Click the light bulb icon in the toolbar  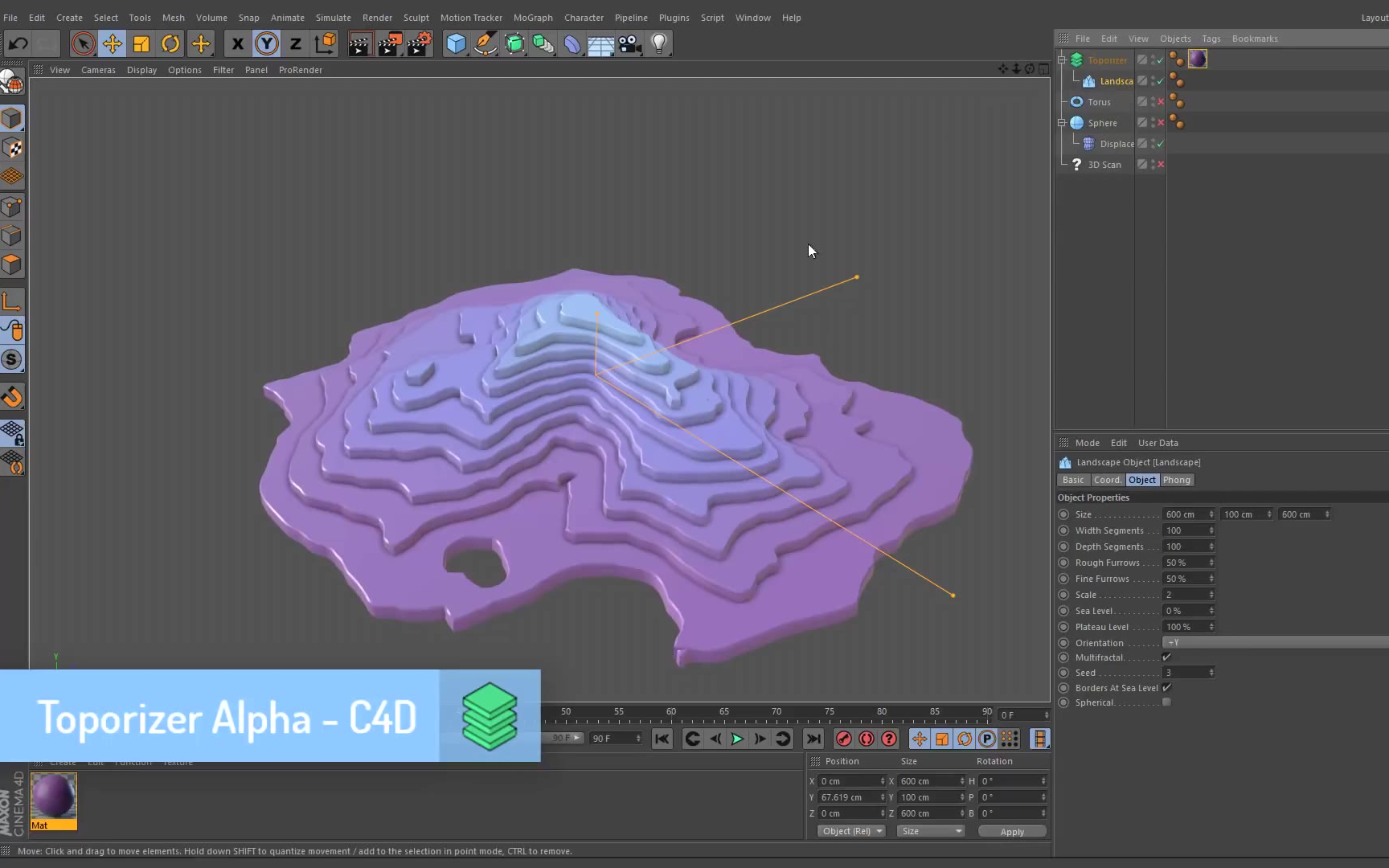tap(659, 43)
